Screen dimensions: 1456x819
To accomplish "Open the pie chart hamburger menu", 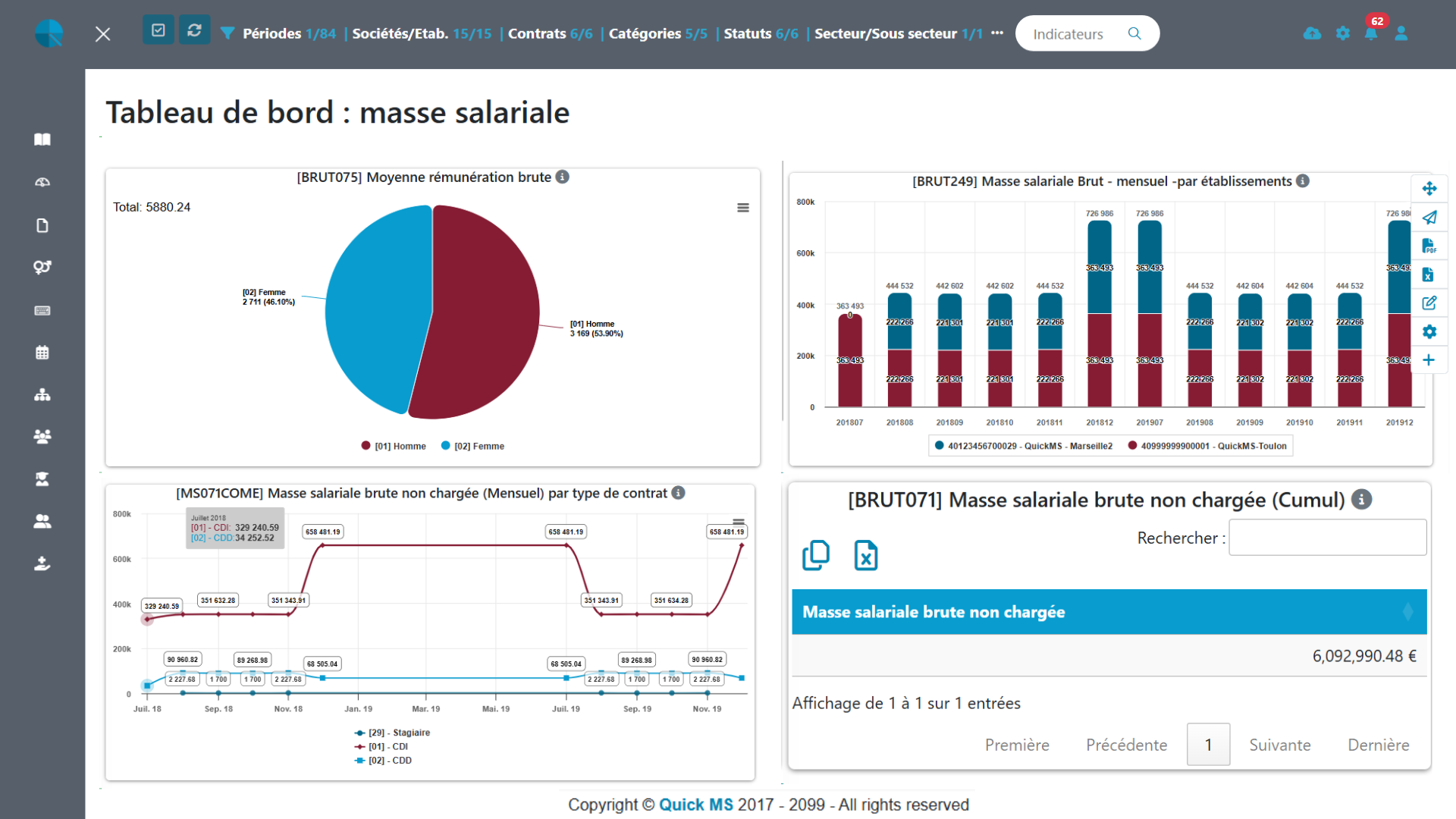I will (743, 208).
